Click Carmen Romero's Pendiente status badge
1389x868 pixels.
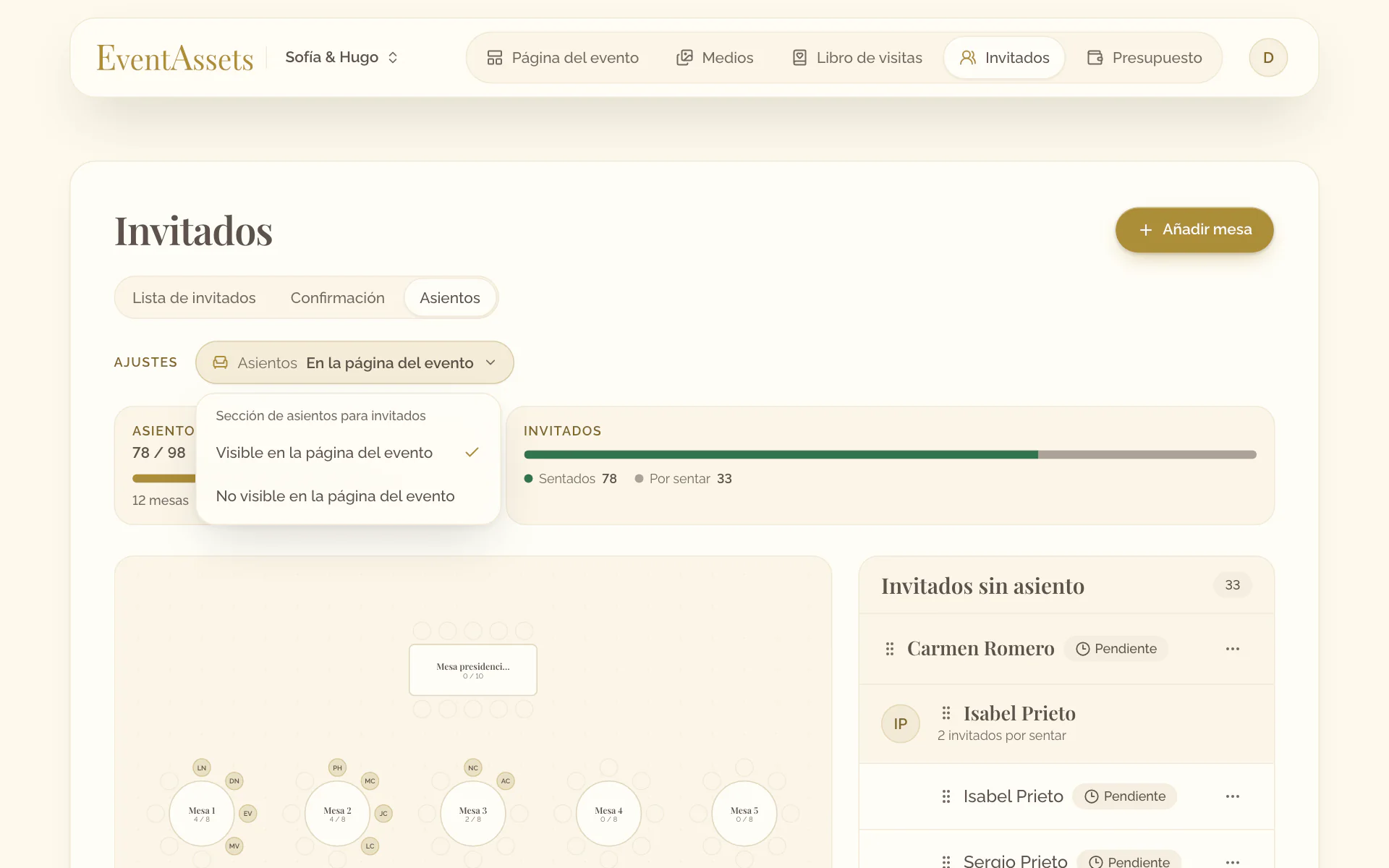1116,649
